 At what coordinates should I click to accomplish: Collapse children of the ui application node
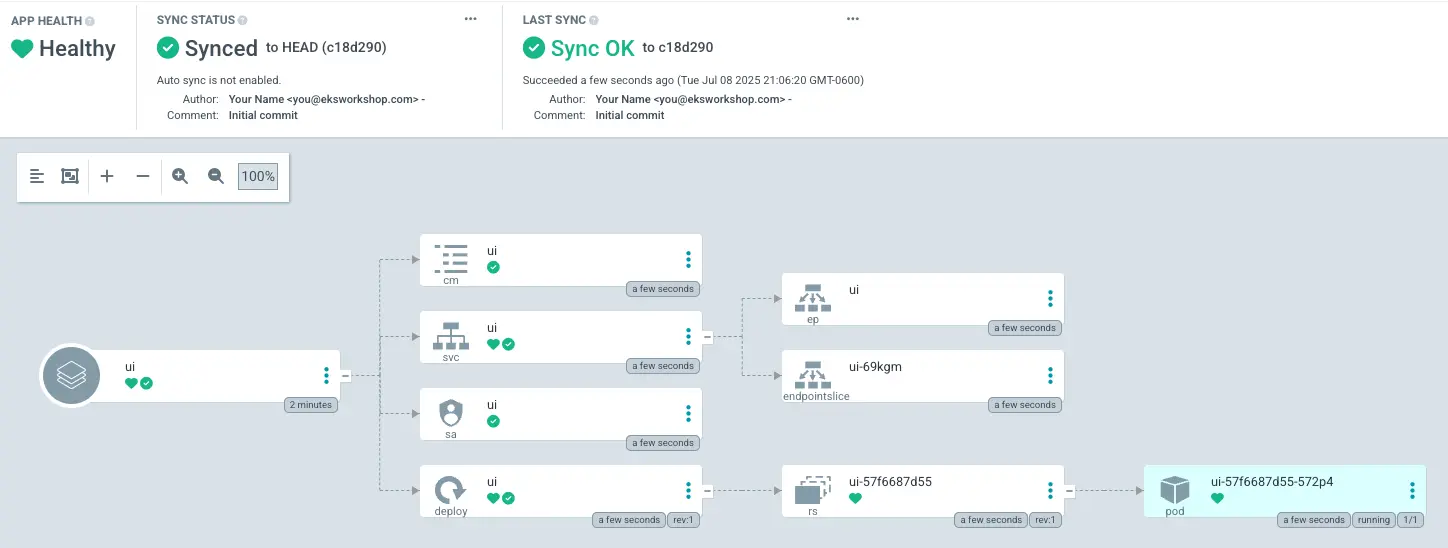pos(346,376)
